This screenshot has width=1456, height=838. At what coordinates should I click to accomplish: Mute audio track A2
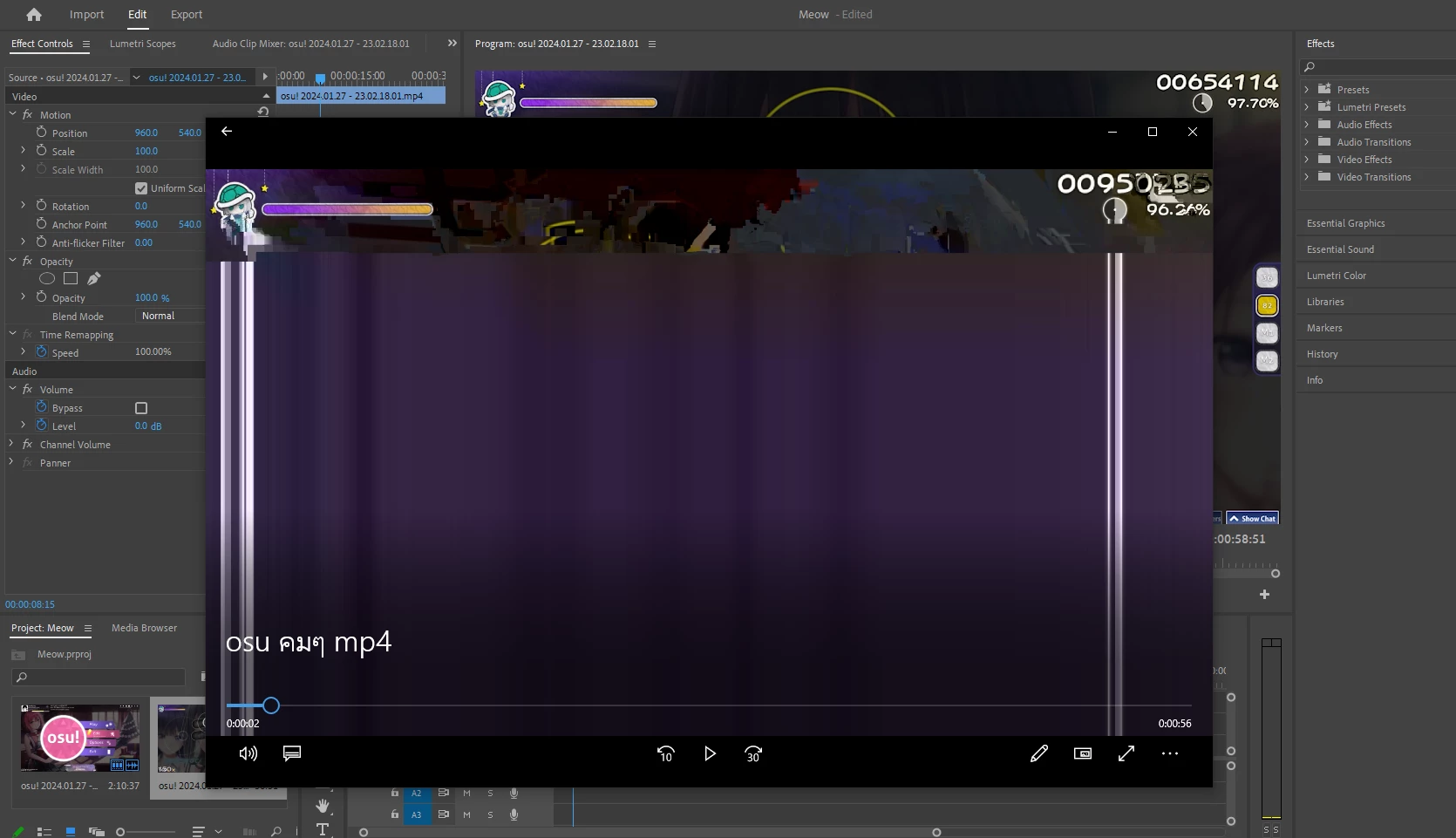466,793
